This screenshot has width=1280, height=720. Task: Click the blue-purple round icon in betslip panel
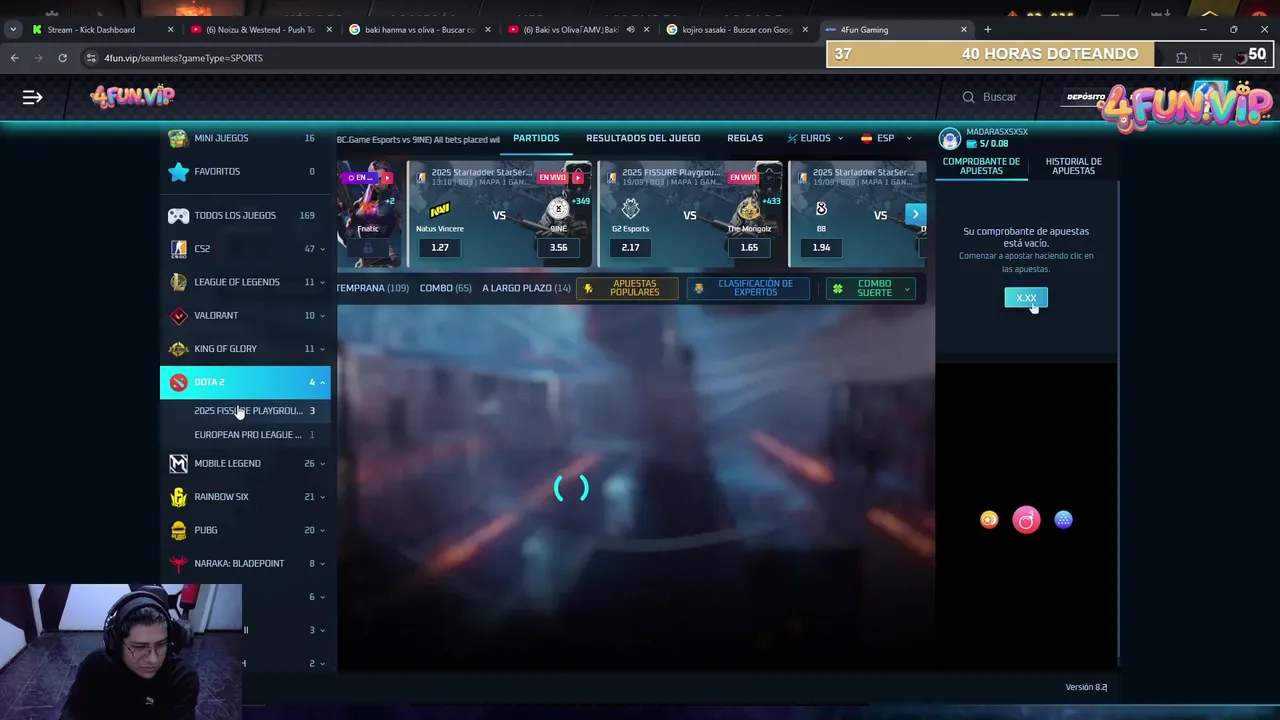pos(1063,519)
